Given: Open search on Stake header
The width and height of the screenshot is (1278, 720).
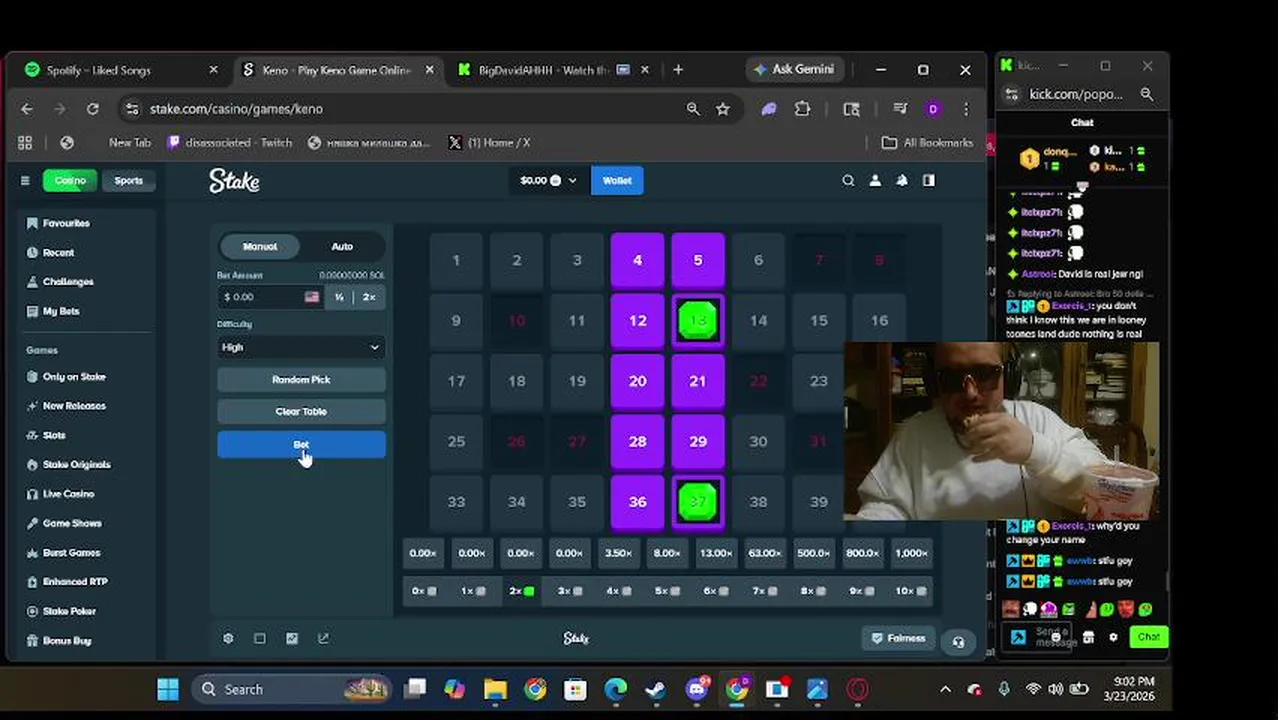Looking at the screenshot, I should point(848,181).
